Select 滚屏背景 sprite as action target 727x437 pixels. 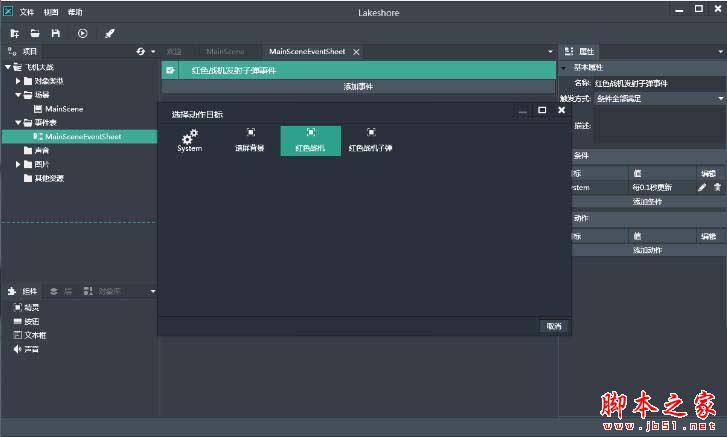coord(250,141)
